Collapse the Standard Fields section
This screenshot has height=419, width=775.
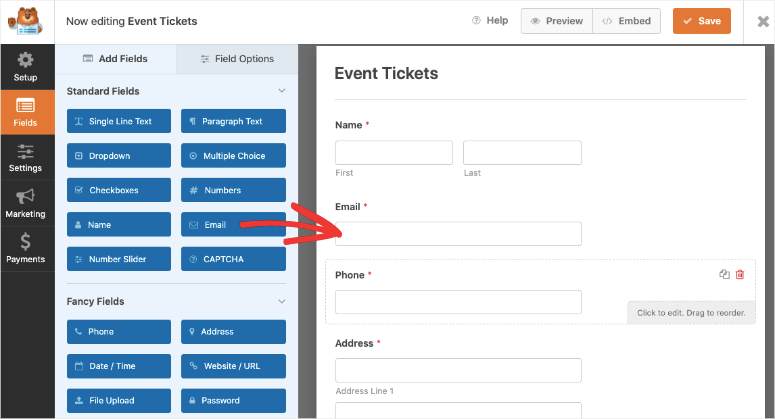(x=281, y=91)
